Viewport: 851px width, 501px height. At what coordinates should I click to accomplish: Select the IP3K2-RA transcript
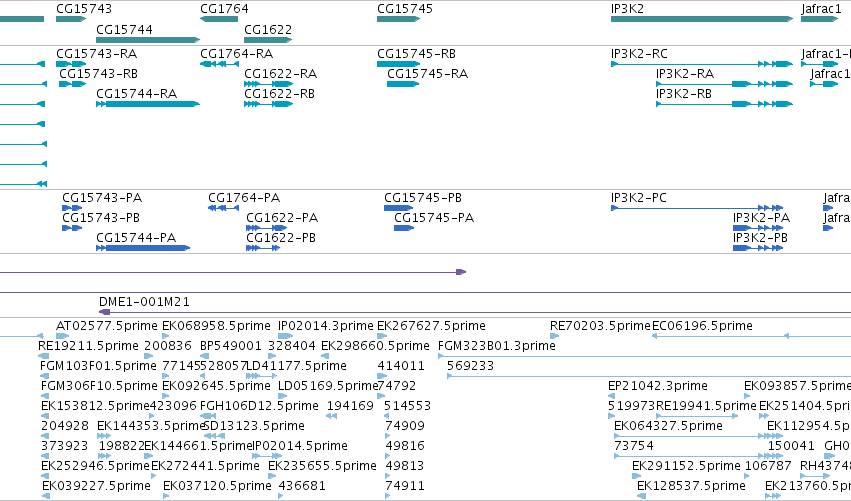click(724, 84)
